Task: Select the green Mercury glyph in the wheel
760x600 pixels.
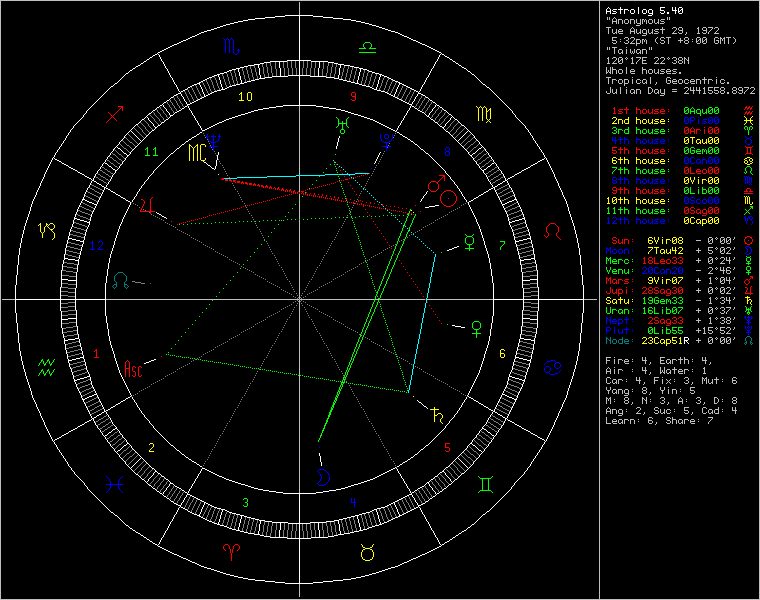Action: pos(468,240)
